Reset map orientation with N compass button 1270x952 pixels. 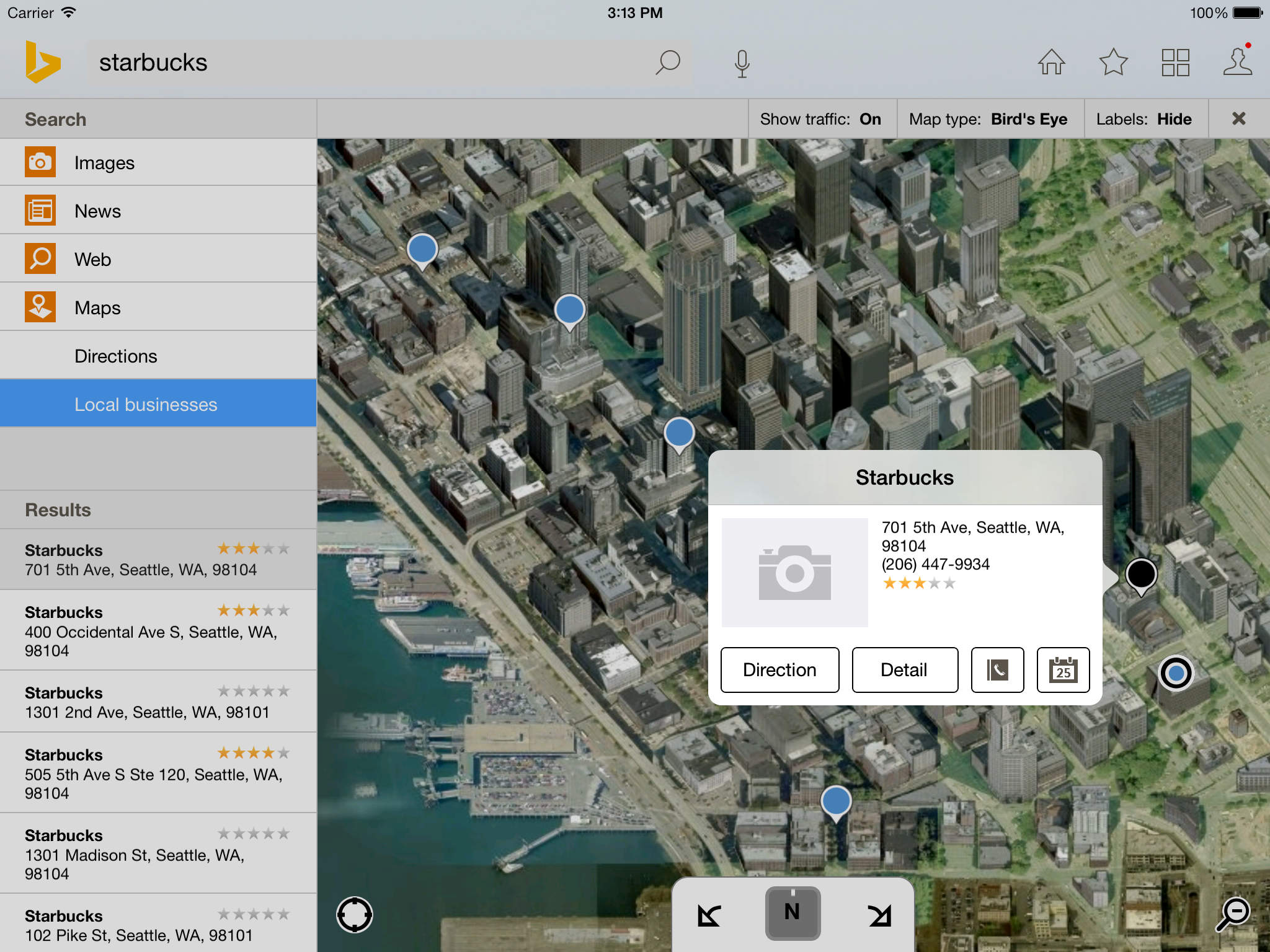(792, 913)
